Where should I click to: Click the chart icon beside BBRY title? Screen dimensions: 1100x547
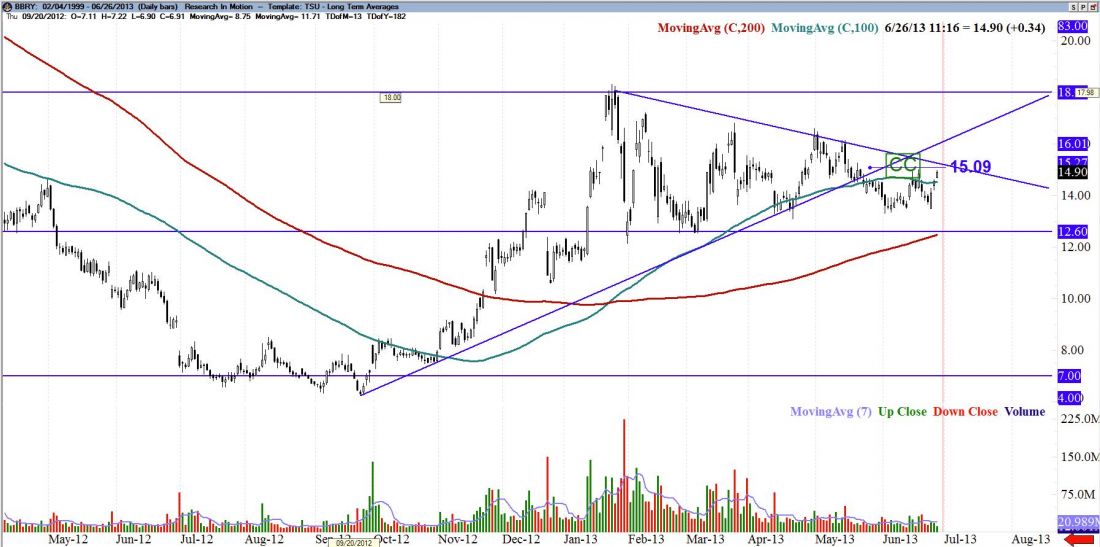point(7,8)
